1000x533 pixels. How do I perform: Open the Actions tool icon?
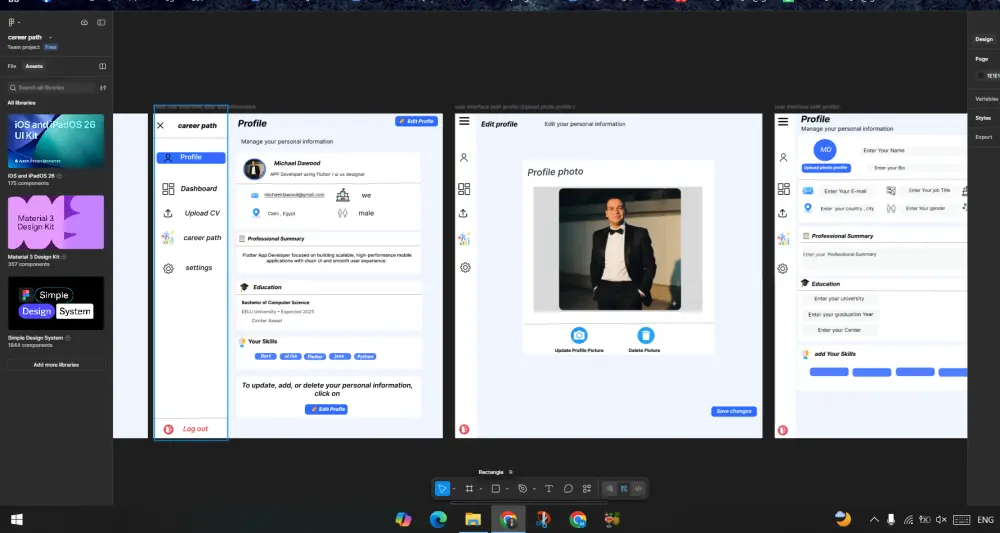point(587,489)
